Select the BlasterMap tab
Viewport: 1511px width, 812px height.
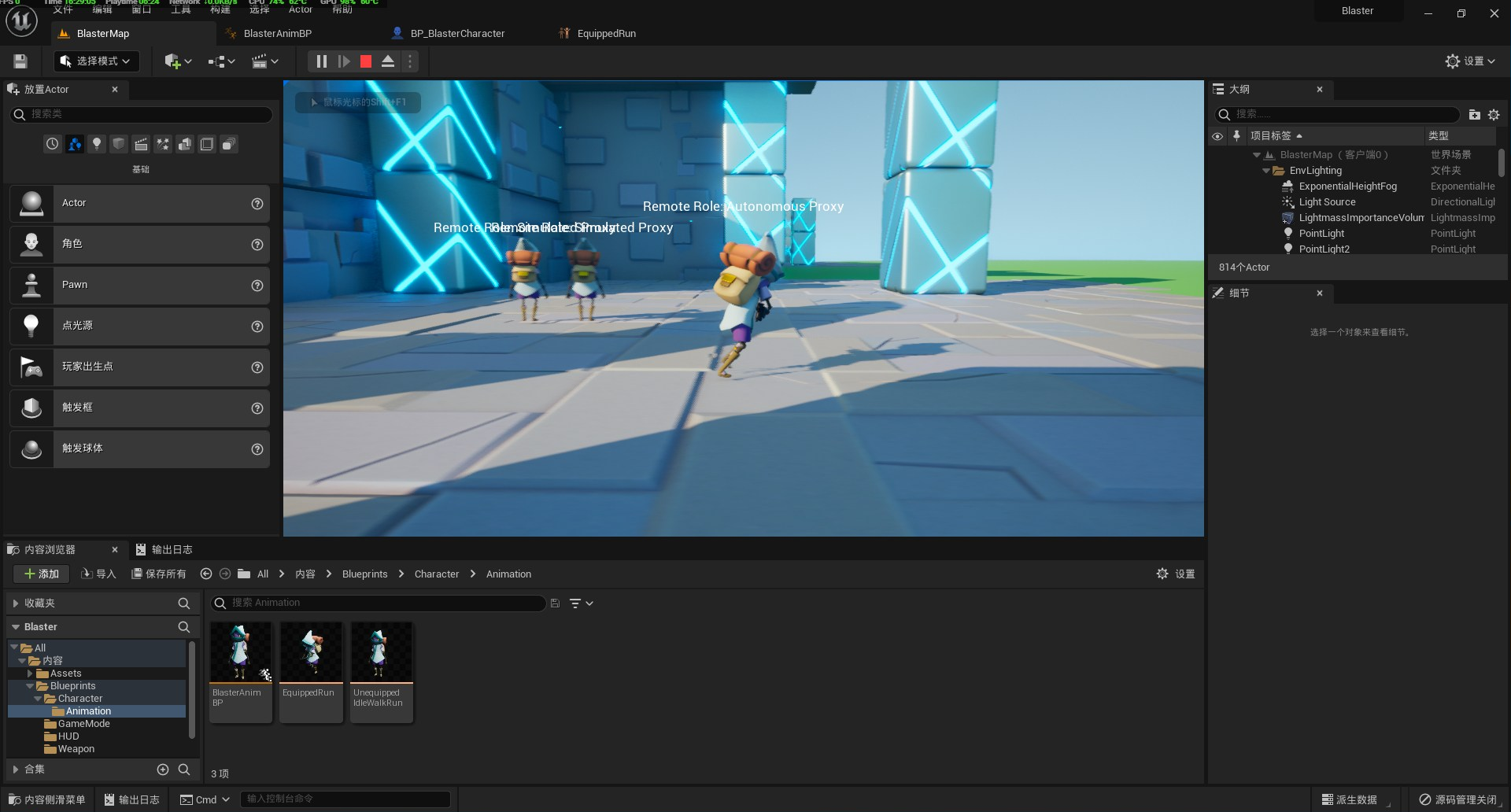pos(102,34)
